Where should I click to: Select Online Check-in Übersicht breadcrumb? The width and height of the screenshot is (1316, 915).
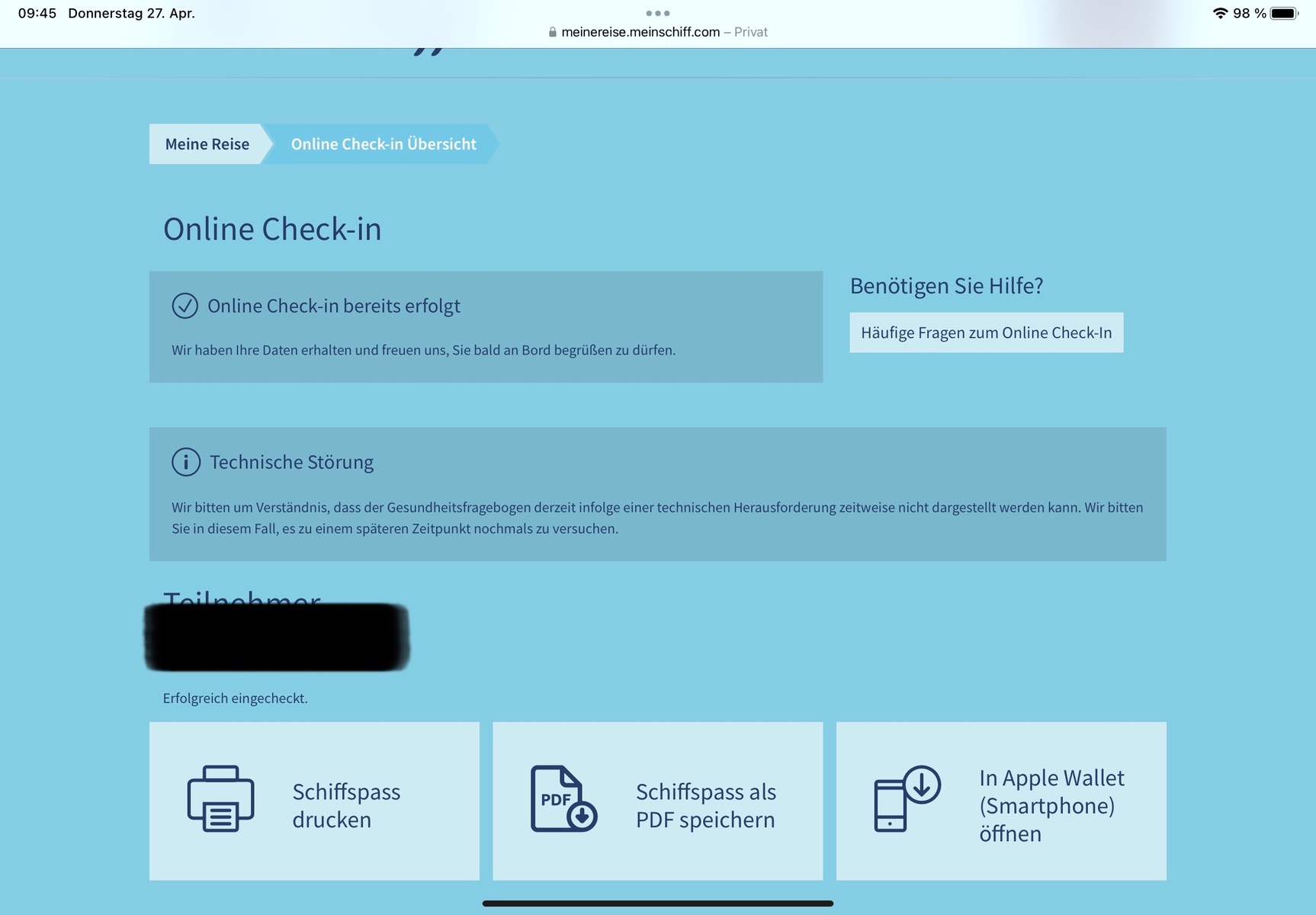pyautogui.click(x=384, y=144)
